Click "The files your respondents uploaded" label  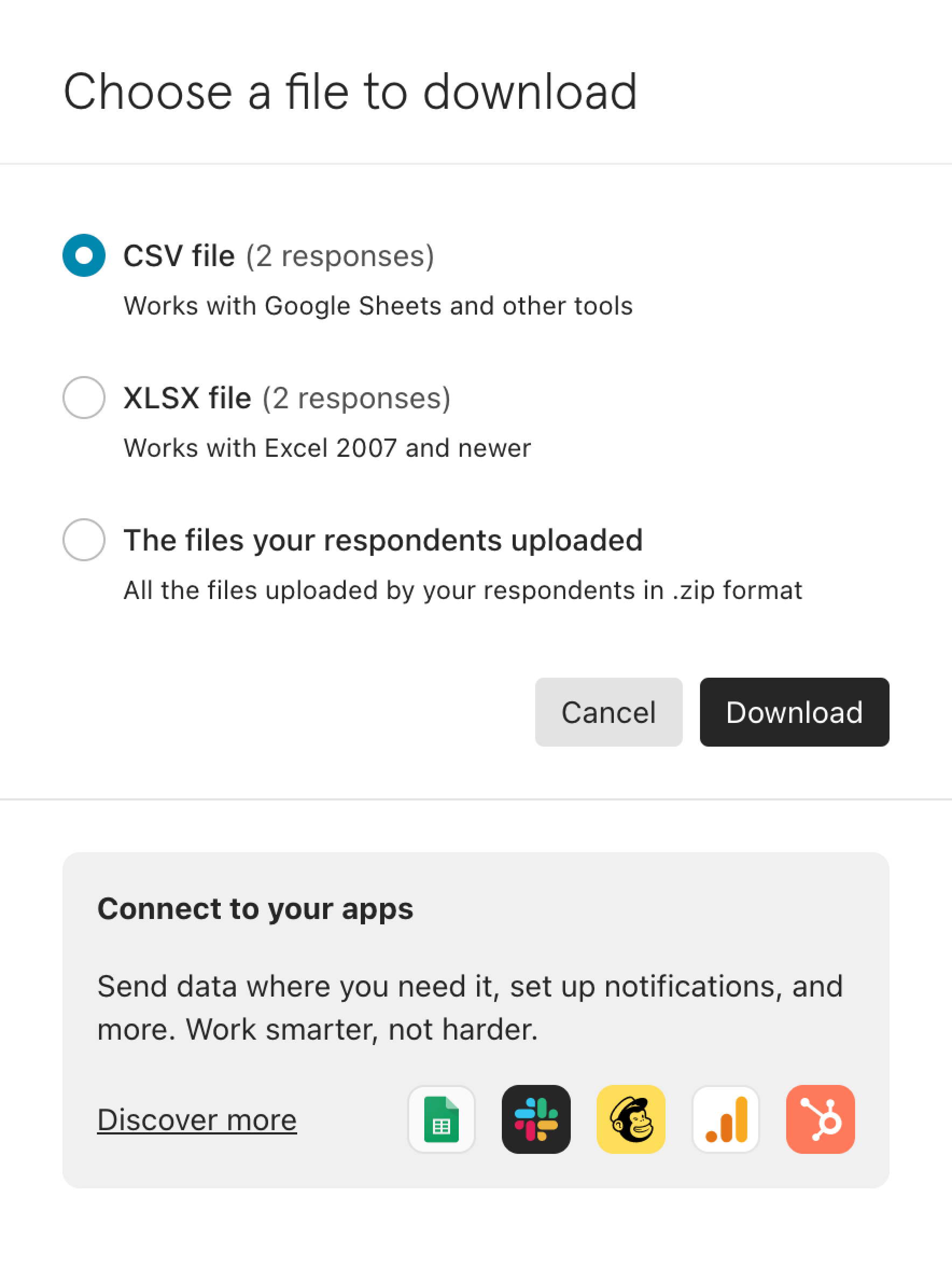383,540
